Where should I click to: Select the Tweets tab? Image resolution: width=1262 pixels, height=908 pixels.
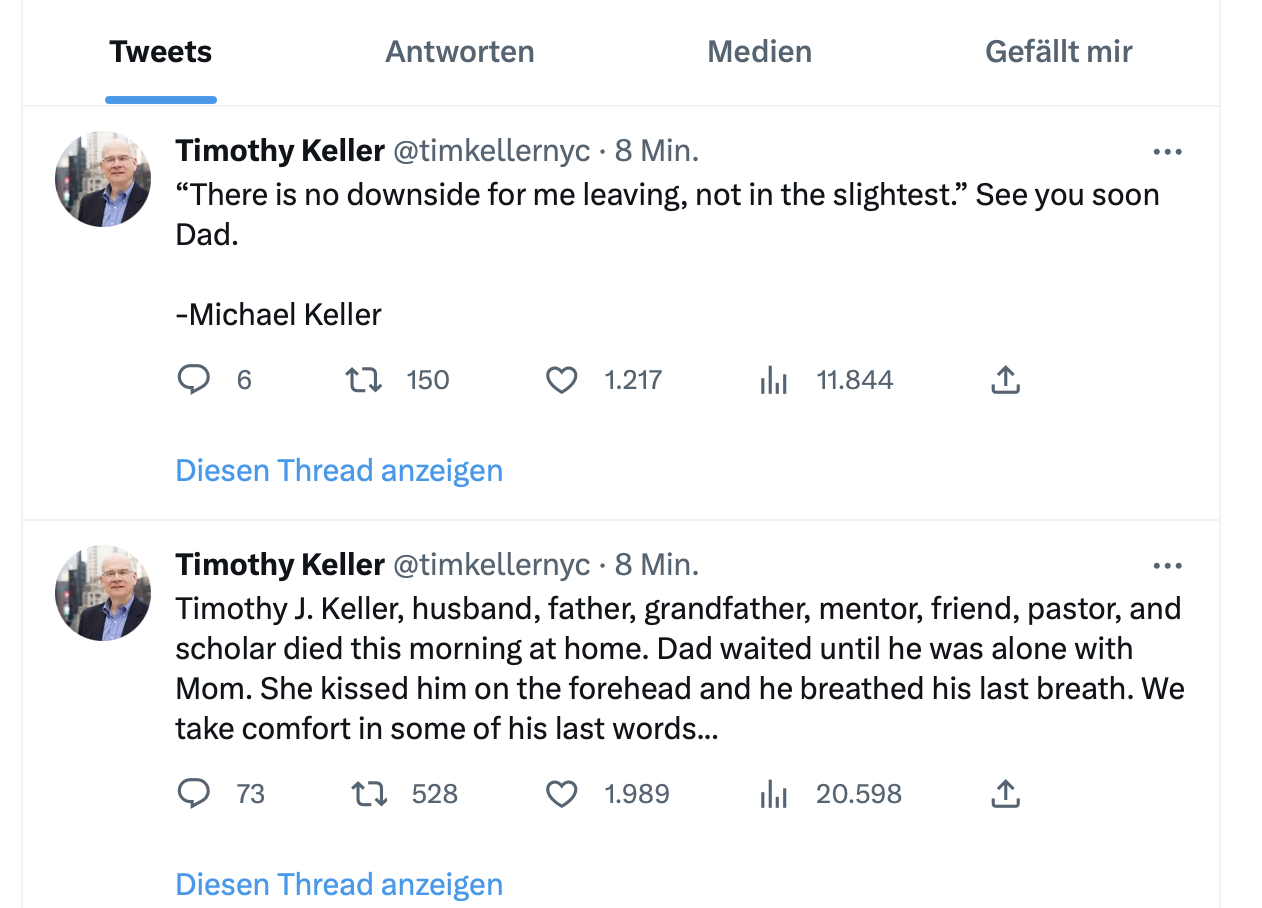pyautogui.click(x=161, y=52)
